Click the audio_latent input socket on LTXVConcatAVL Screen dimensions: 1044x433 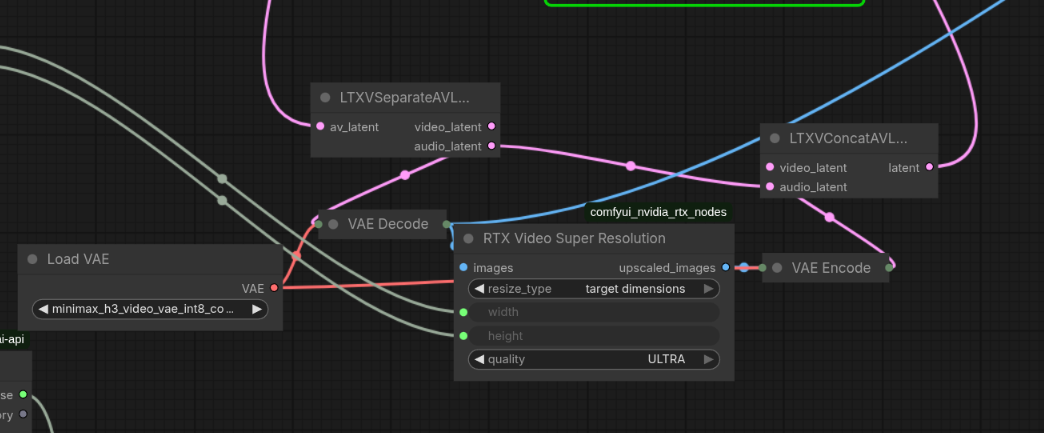tap(770, 187)
